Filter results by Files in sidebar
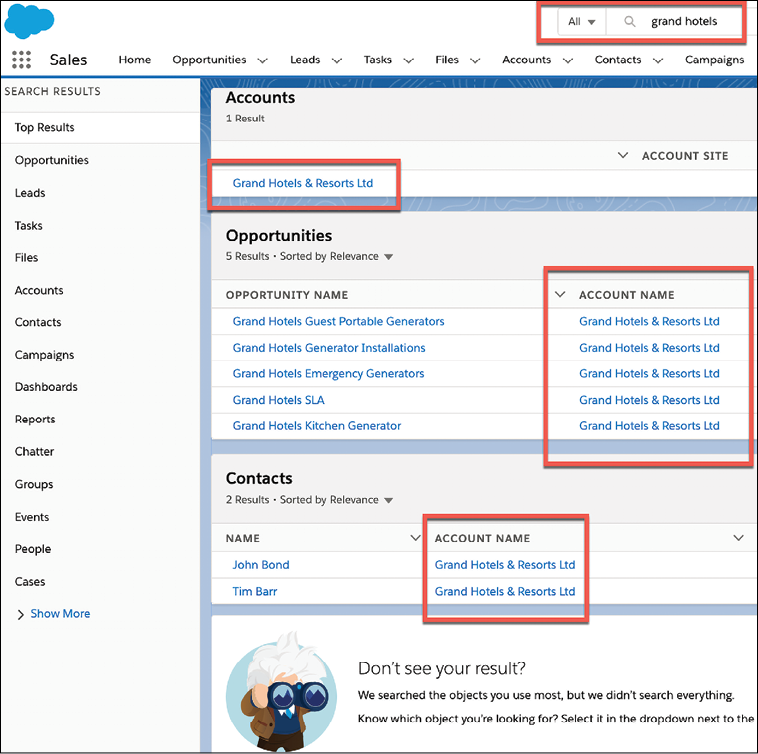Screen dimensions: 758x754 [x=26, y=258]
